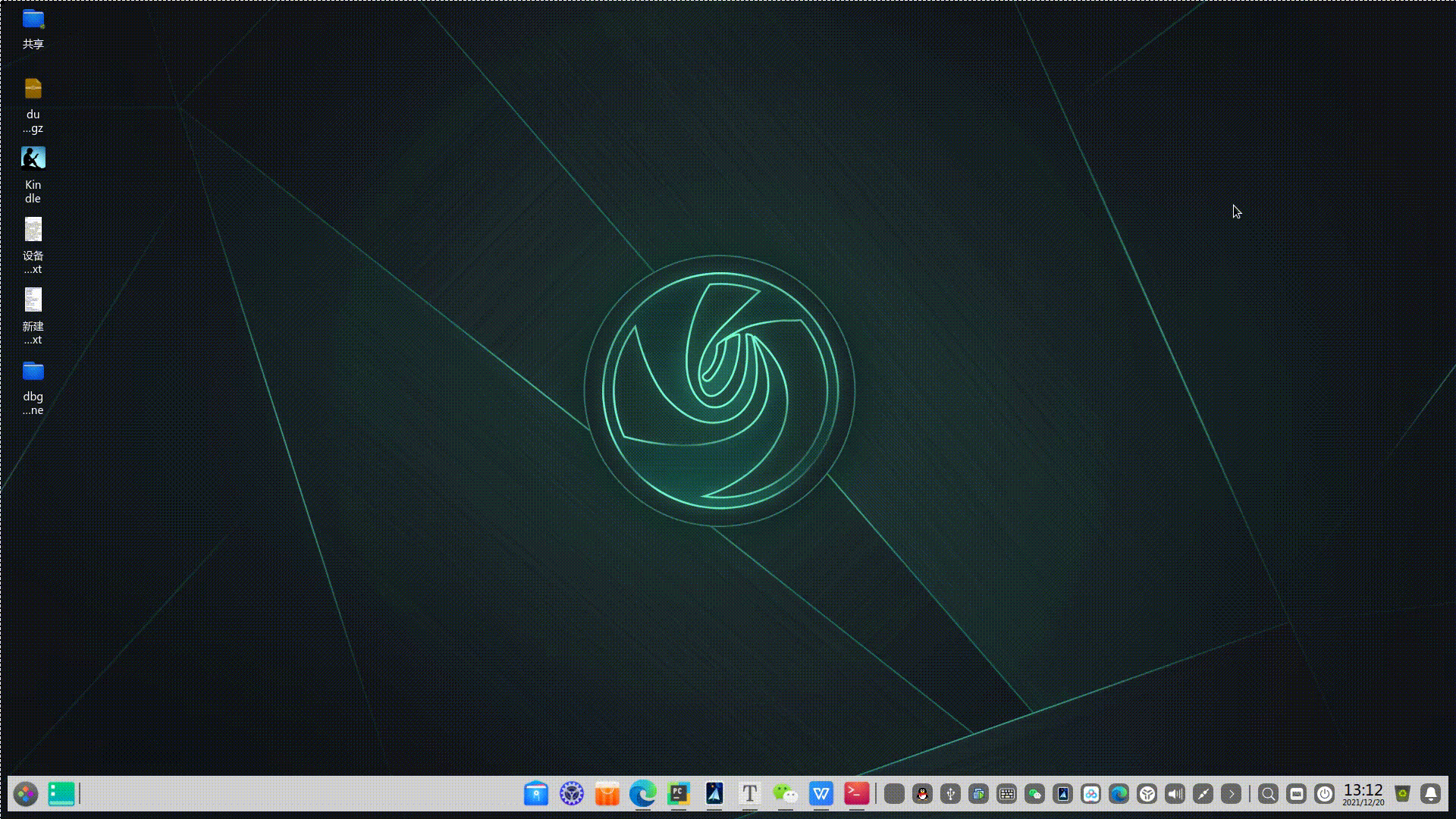Open WeChat from the dock

tap(785, 795)
